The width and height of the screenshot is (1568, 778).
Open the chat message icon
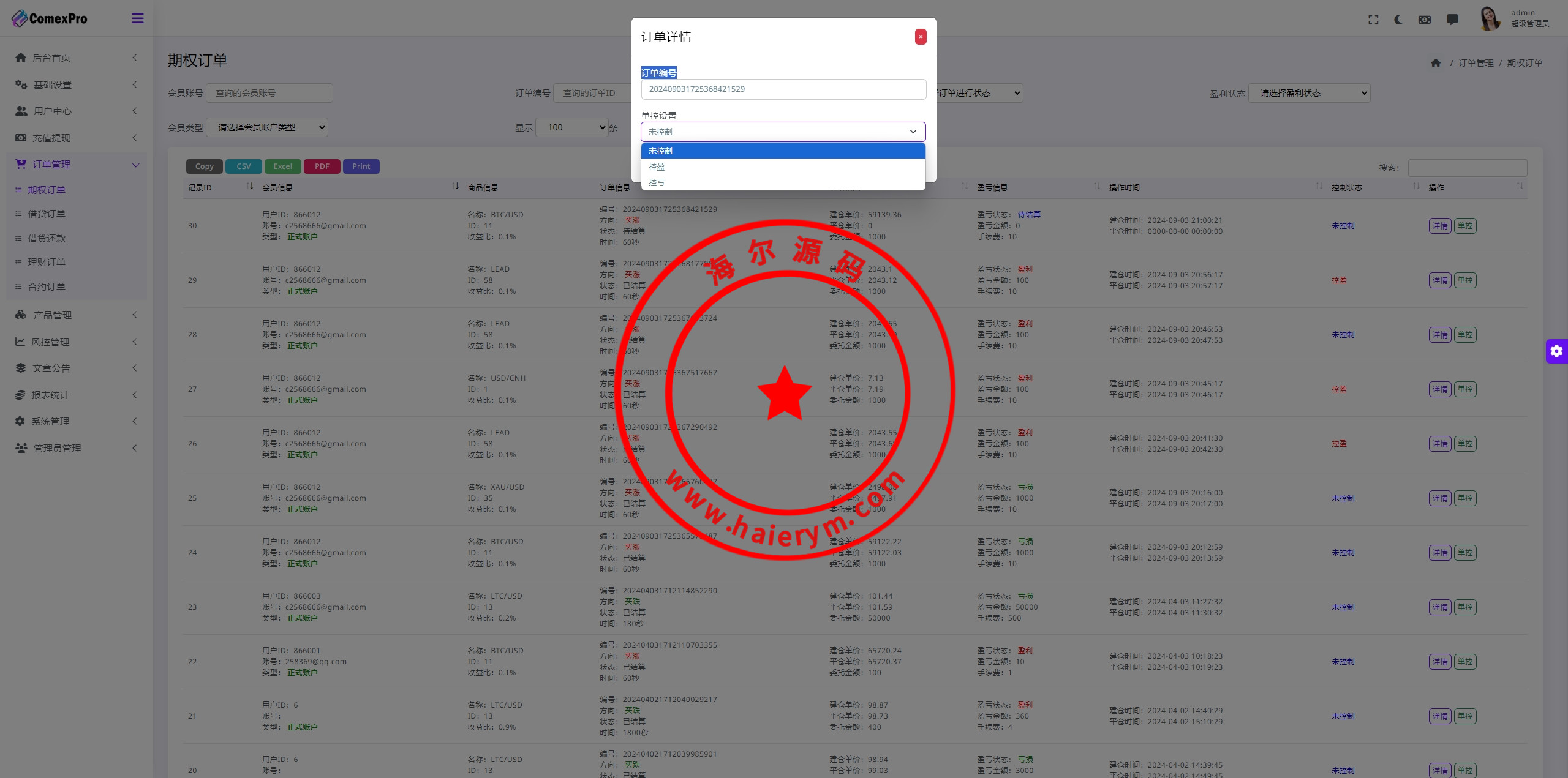[1452, 20]
